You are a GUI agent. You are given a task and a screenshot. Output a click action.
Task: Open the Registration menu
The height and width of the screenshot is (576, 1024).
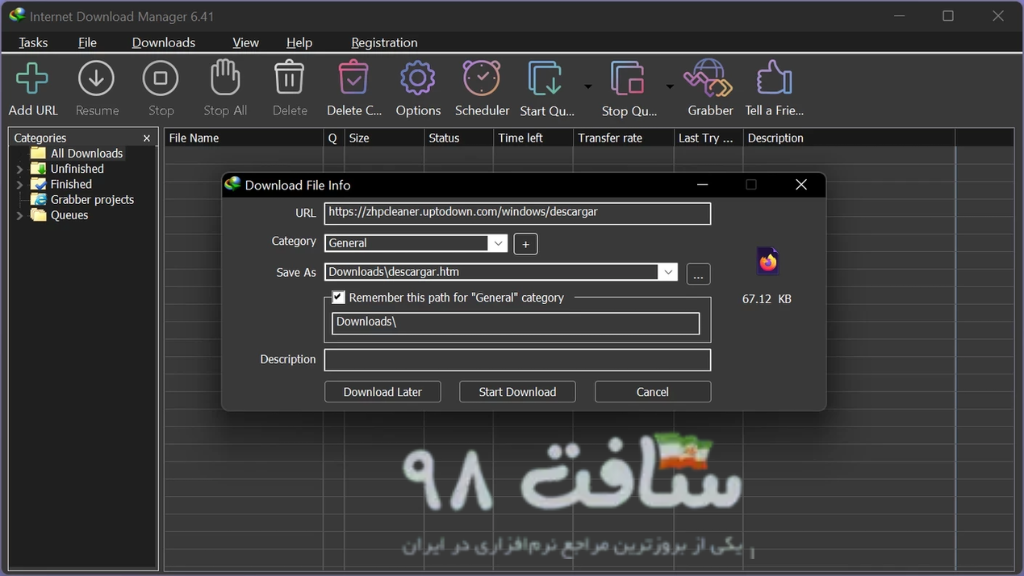tap(384, 42)
